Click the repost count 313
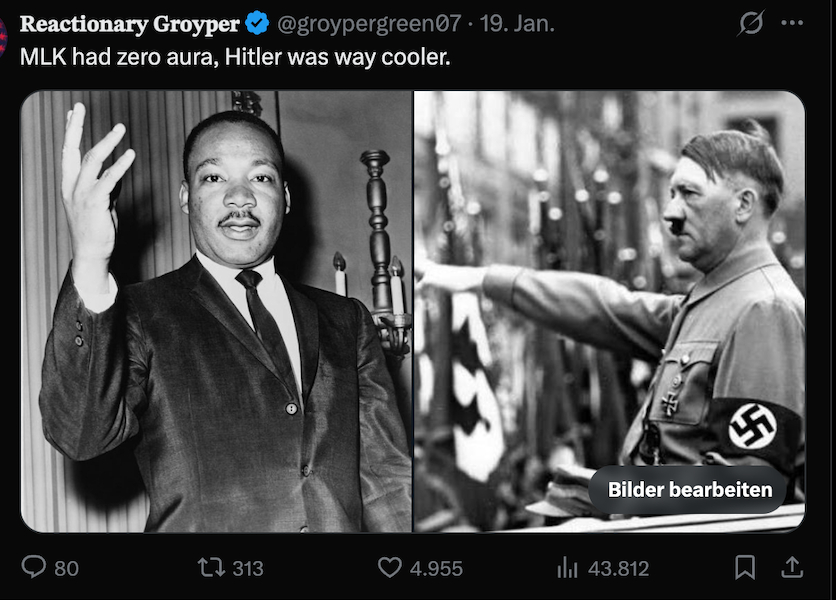 (x=247, y=568)
